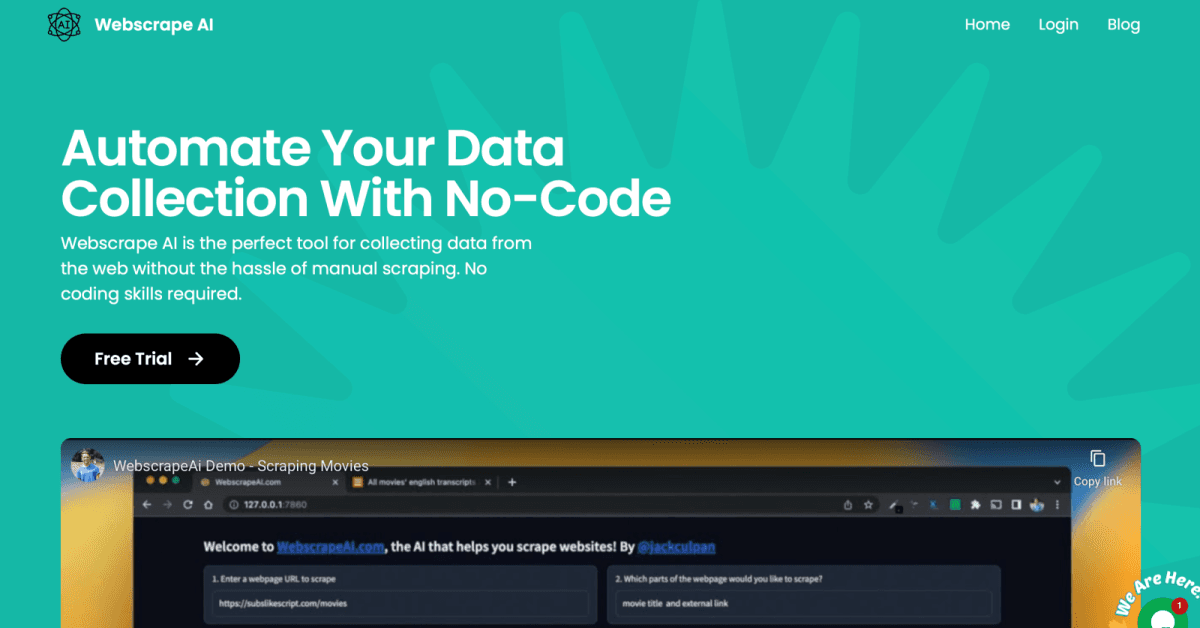
Task: Start the Free Trial
Action: (x=150, y=359)
